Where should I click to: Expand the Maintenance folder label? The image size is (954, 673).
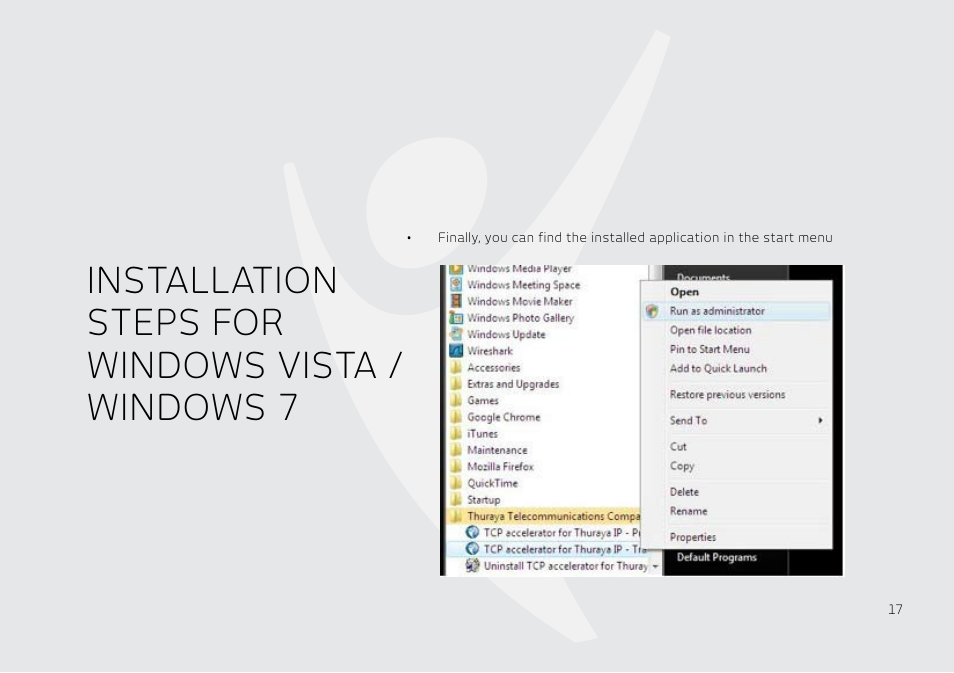[497, 450]
